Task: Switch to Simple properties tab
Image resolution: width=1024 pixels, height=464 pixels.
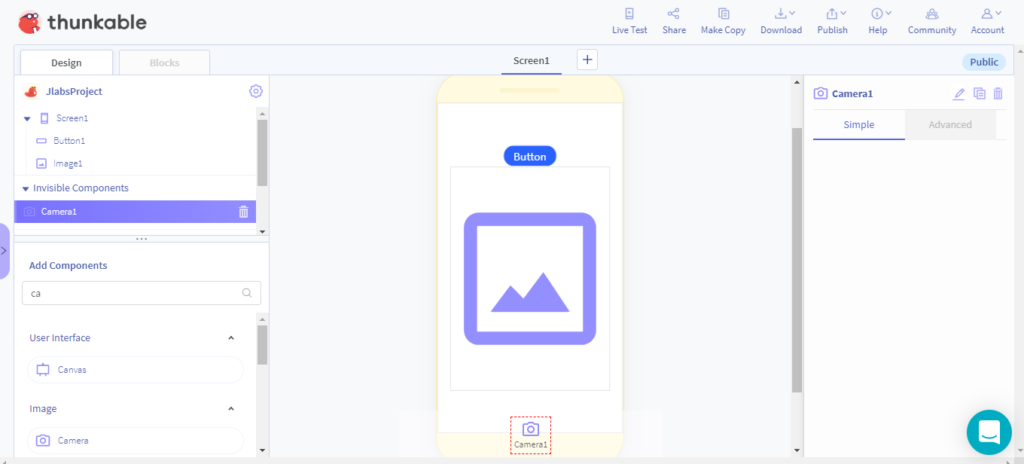Action: (859, 125)
